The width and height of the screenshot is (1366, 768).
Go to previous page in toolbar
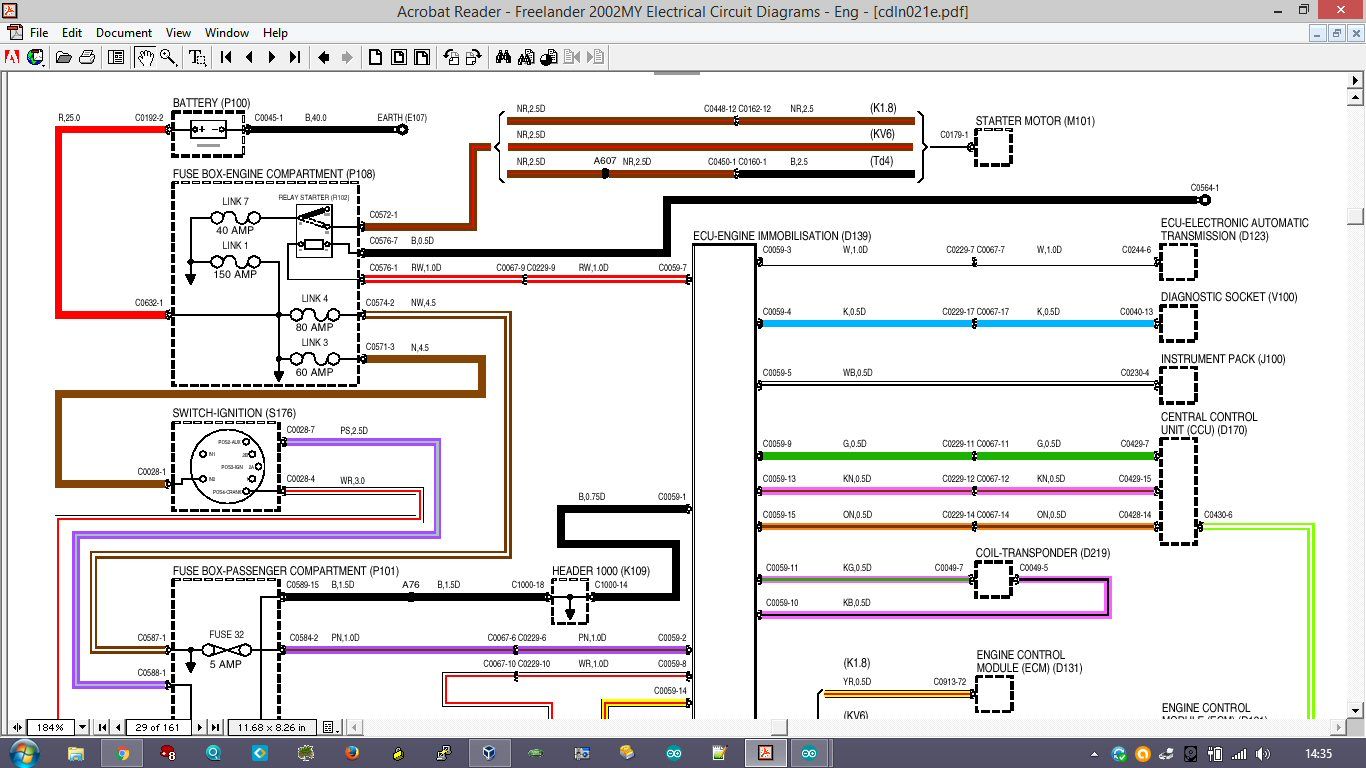click(249, 57)
